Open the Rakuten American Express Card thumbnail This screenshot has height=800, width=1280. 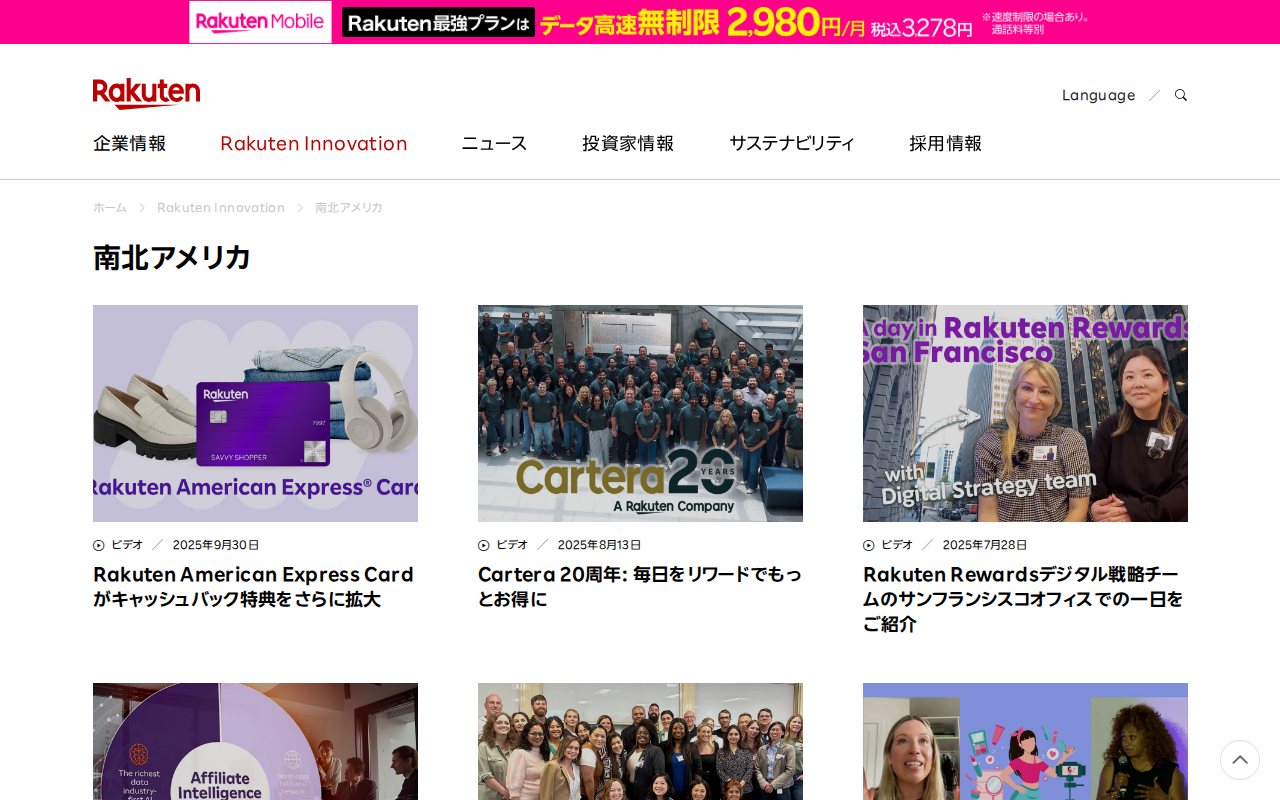tap(255, 413)
